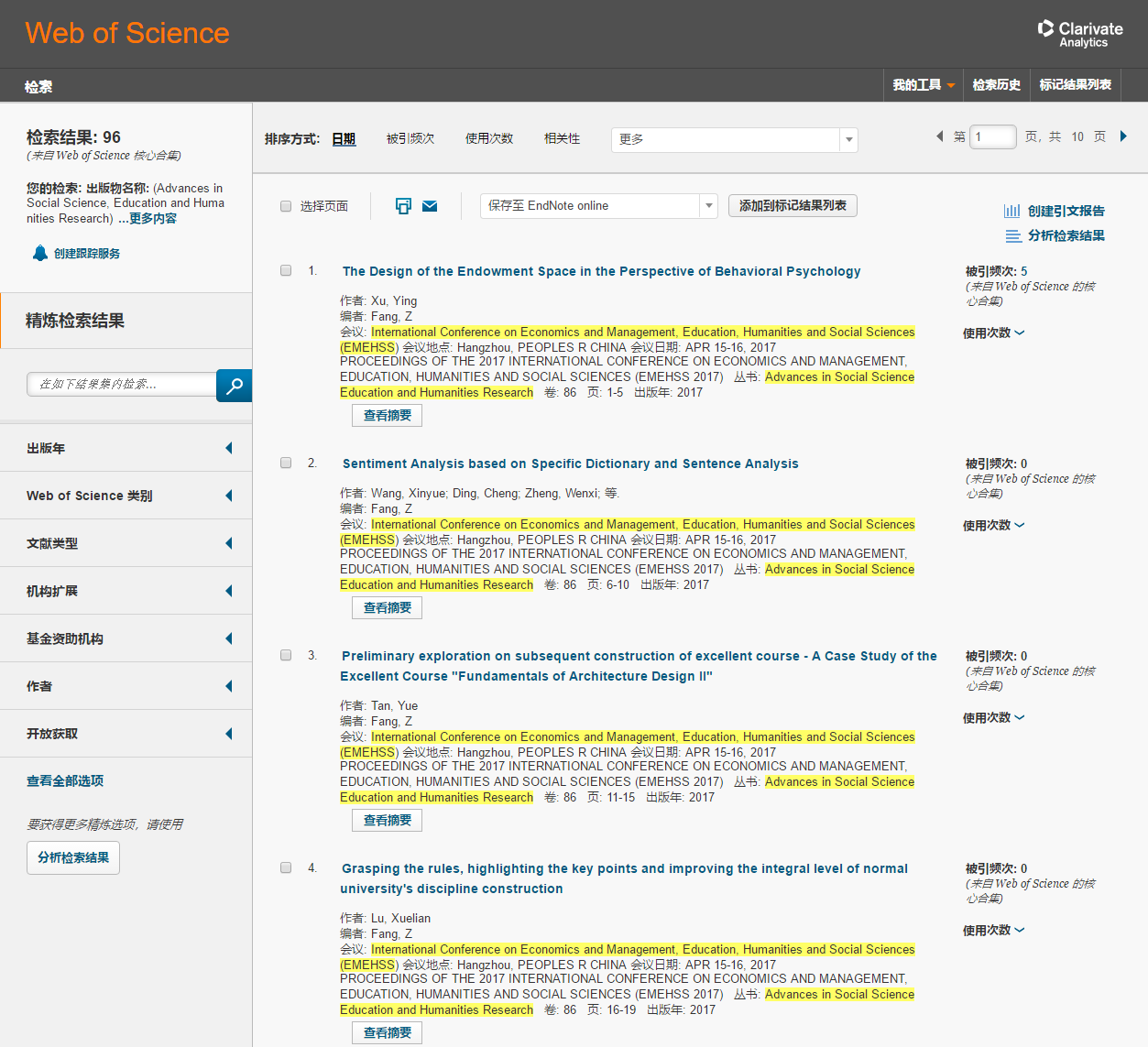Open the 创建引文报告 link
1148x1047 pixels.
[1066, 211]
